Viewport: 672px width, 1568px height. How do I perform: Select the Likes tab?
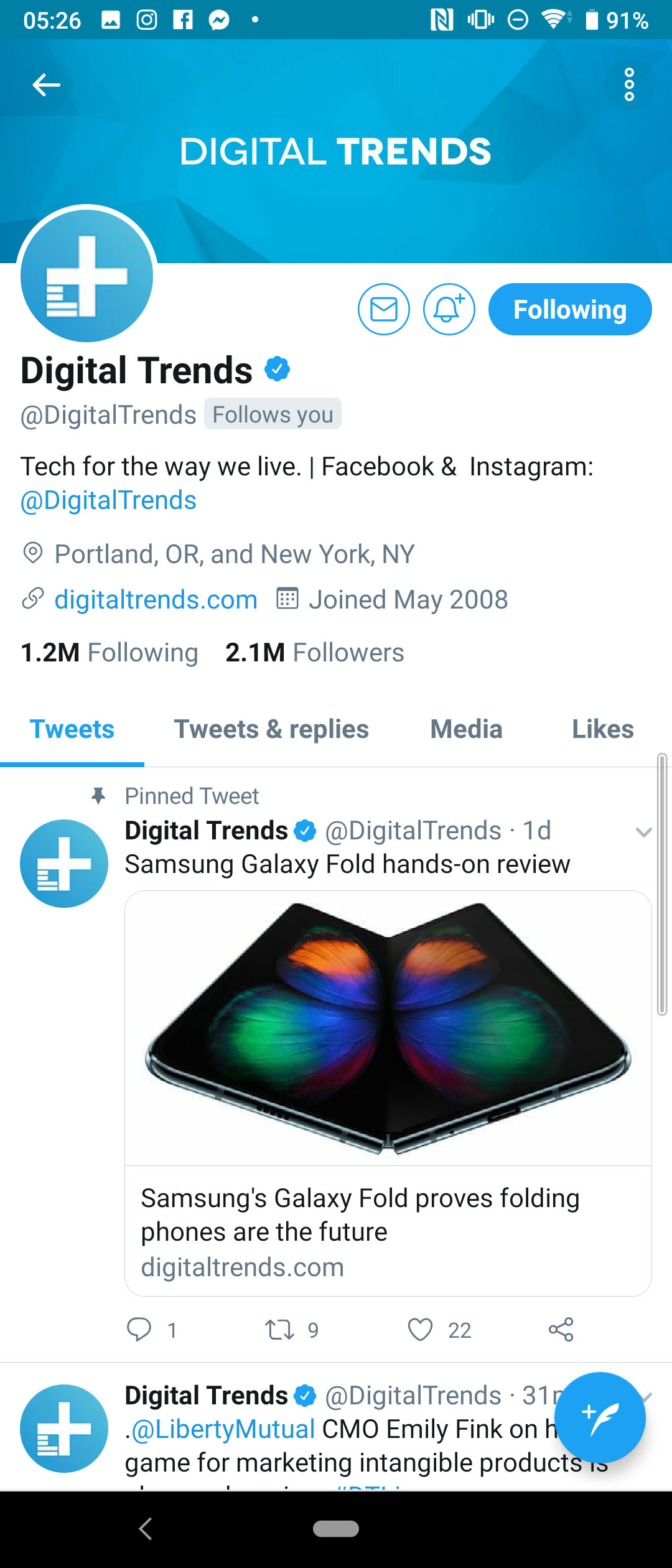click(602, 729)
